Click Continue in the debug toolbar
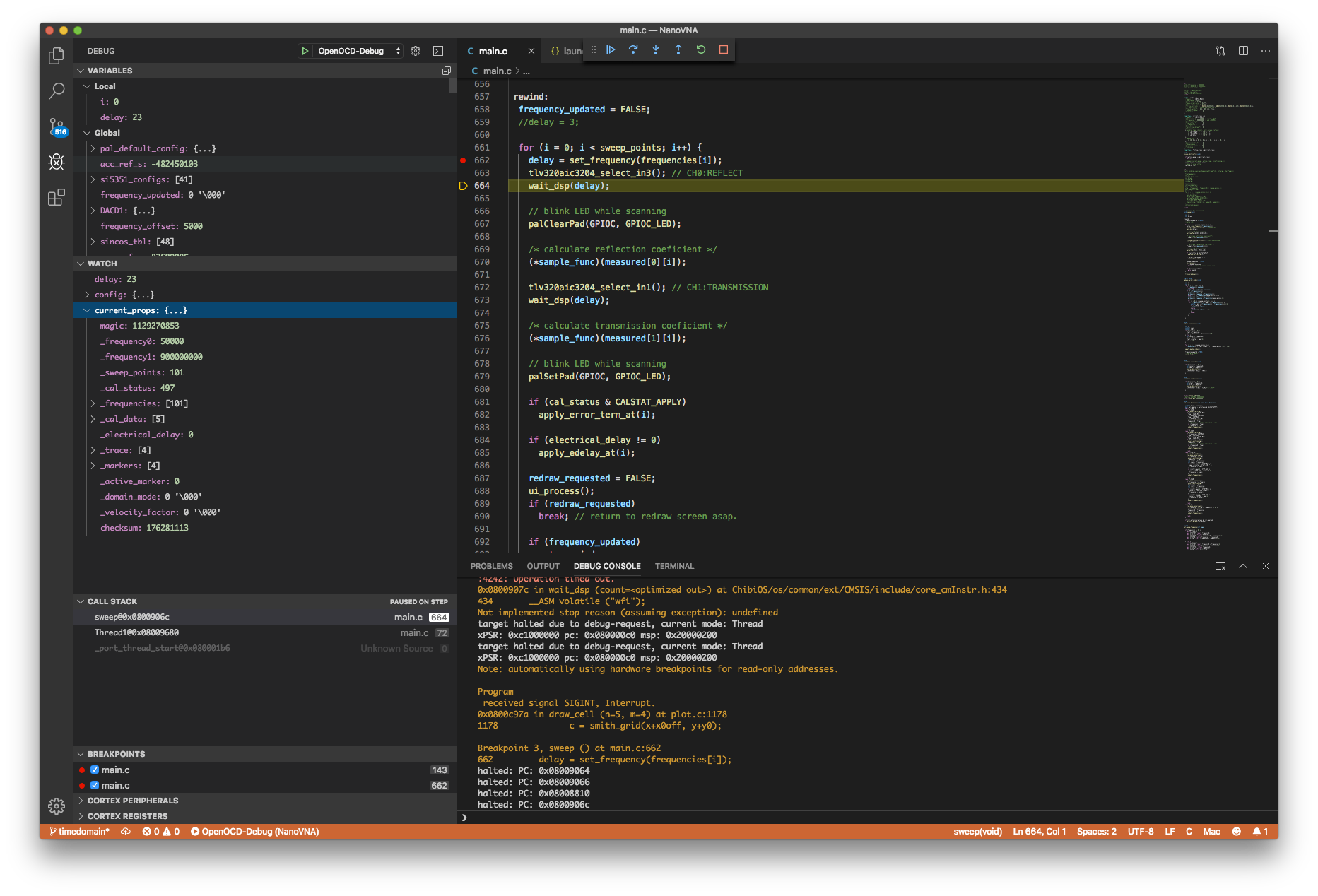 pos(611,49)
